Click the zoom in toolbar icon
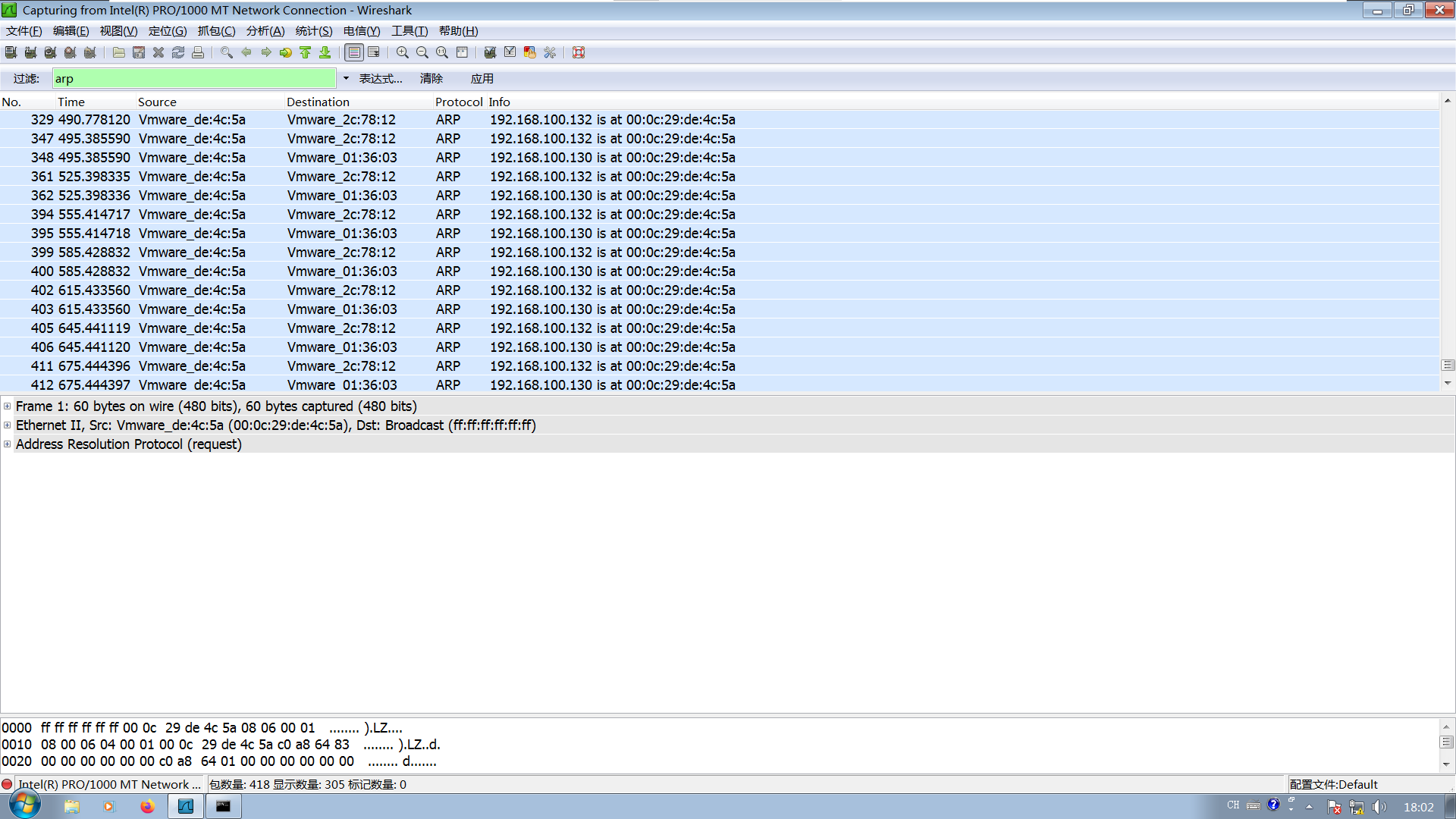Image resolution: width=1456 pixels, height=819 pixels. [402, 52]
